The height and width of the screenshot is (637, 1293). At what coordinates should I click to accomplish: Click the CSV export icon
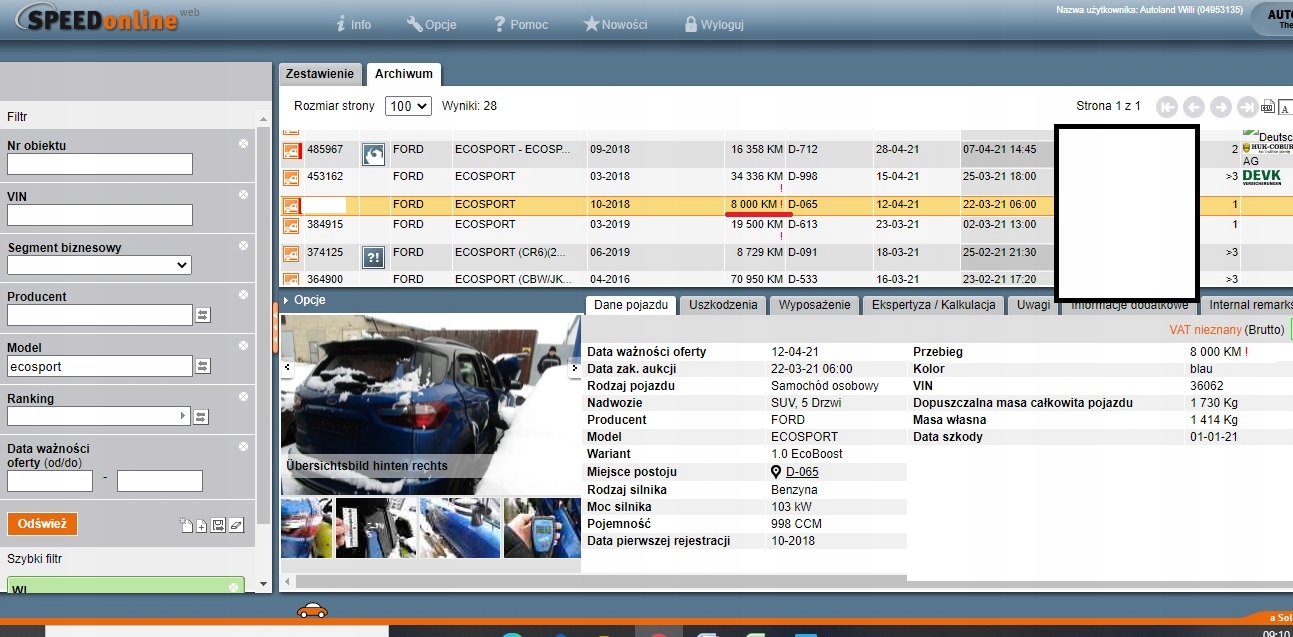click(1267, 107)
